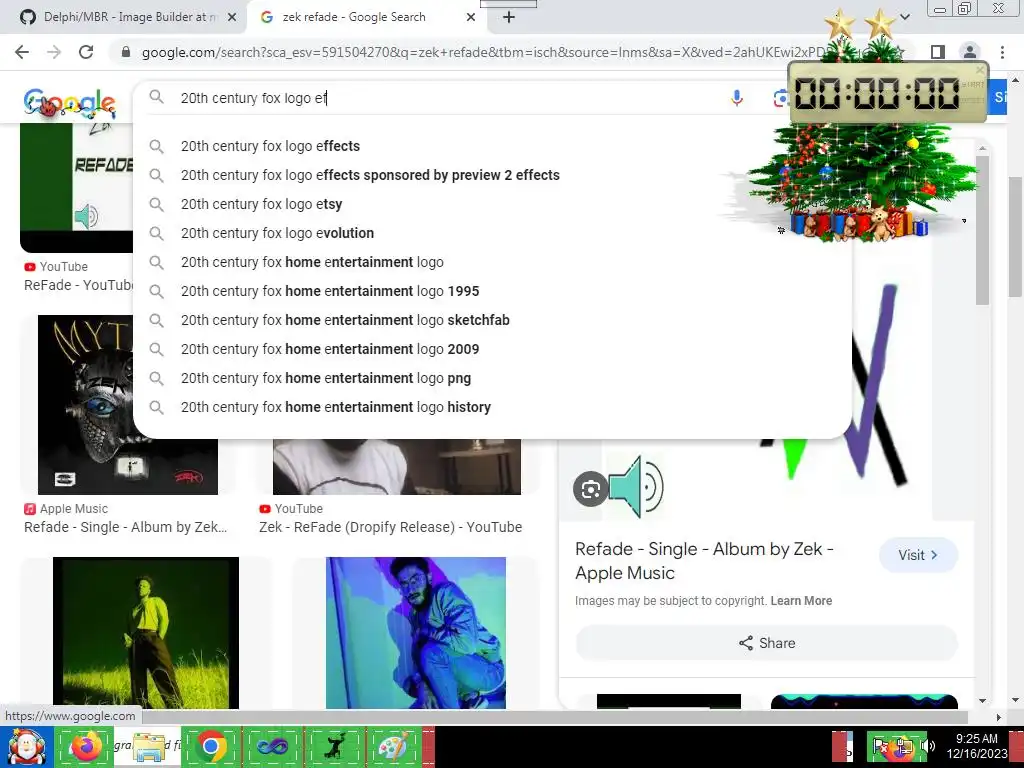This screenshot has height=768, width=1024.
Task: Open the Chrome profile avatar
Action: (x=970, y=52)
